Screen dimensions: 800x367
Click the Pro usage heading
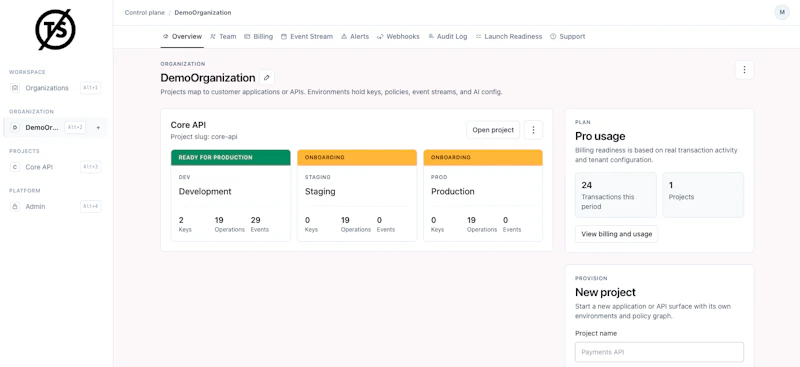tap(600, 136)
